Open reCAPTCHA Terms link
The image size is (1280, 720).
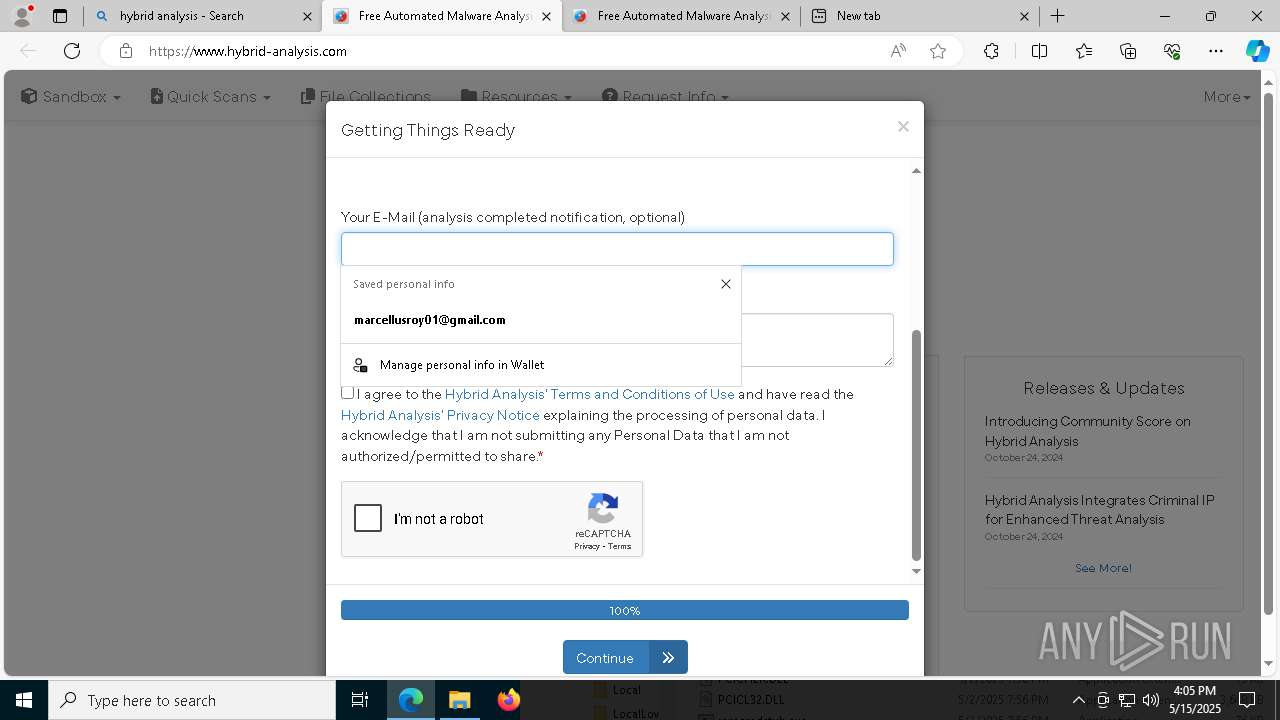(620, 546)
